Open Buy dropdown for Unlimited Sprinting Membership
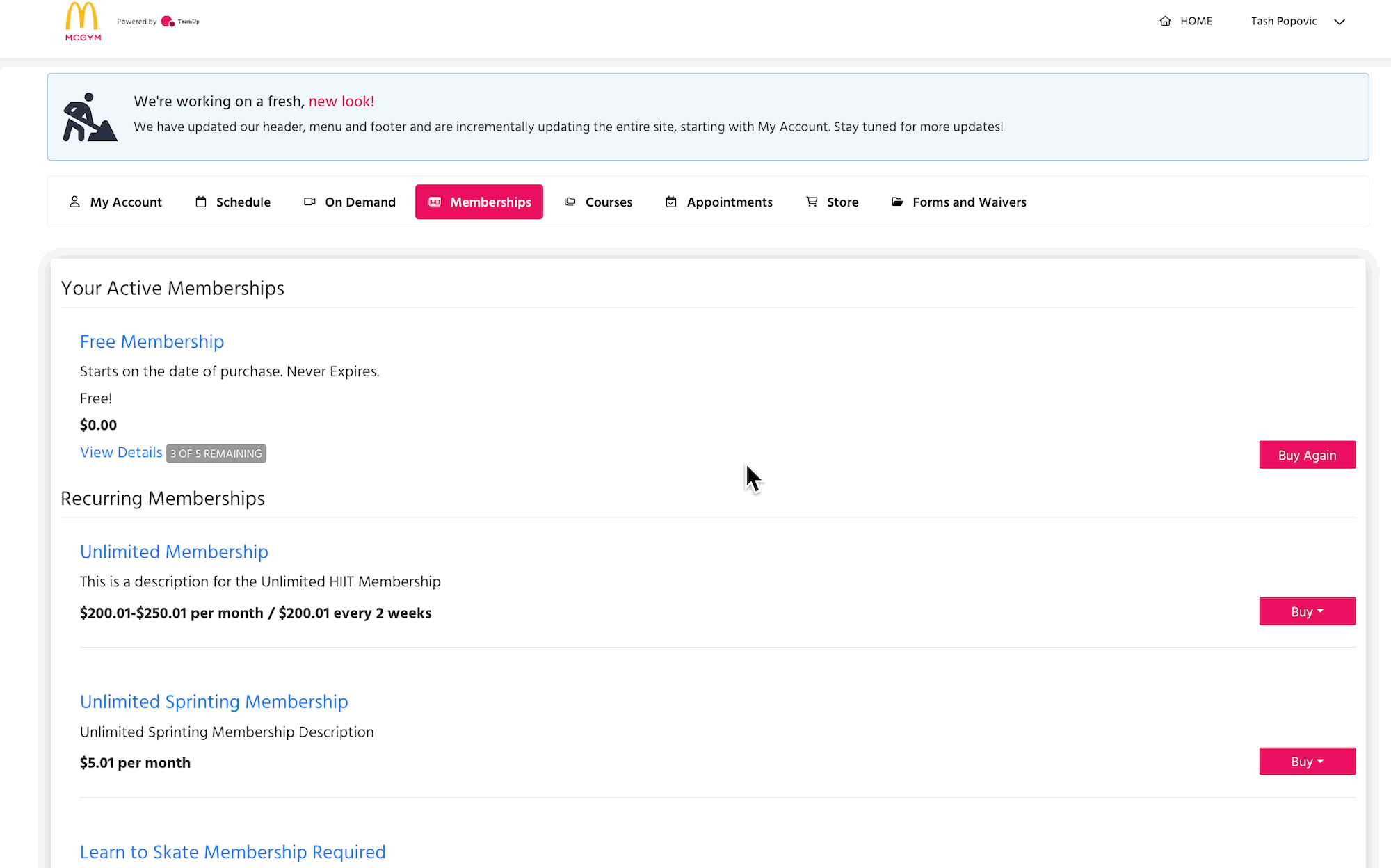1391x868 pixels. pos(1307,762)
